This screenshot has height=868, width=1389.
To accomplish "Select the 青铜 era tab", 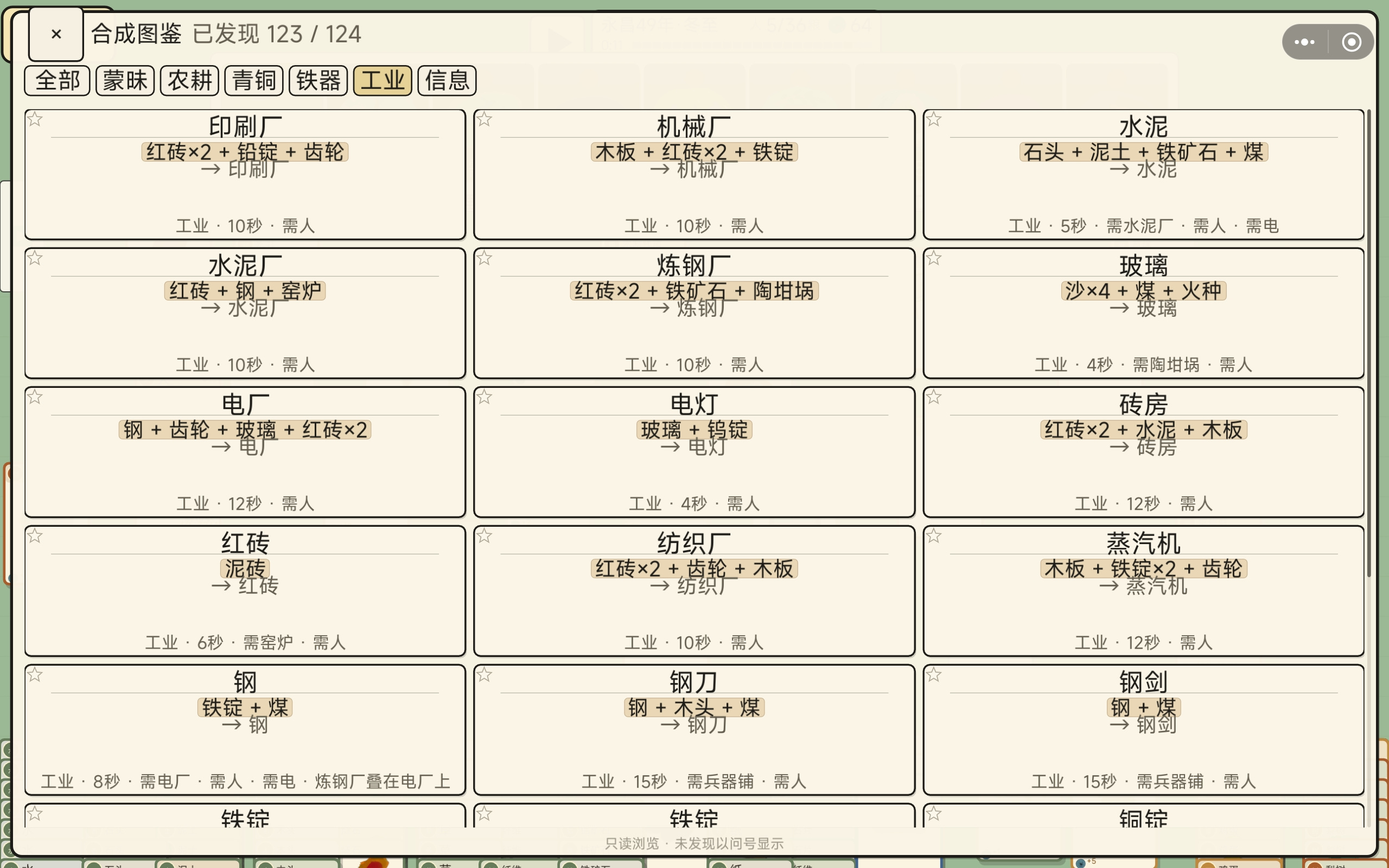I will pyautogui.click(x=254, y=80).
